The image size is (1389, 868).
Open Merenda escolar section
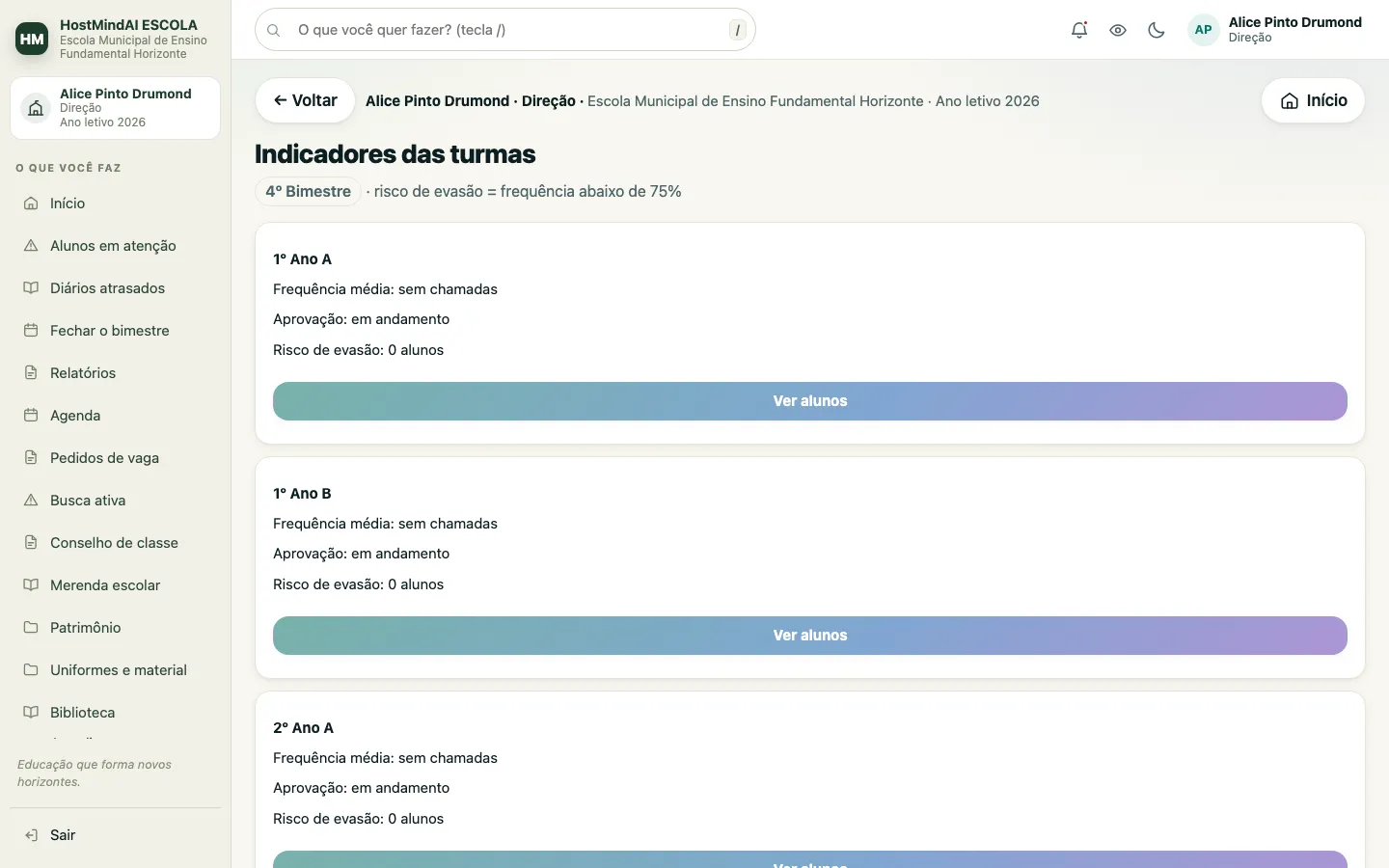point(115,585)
